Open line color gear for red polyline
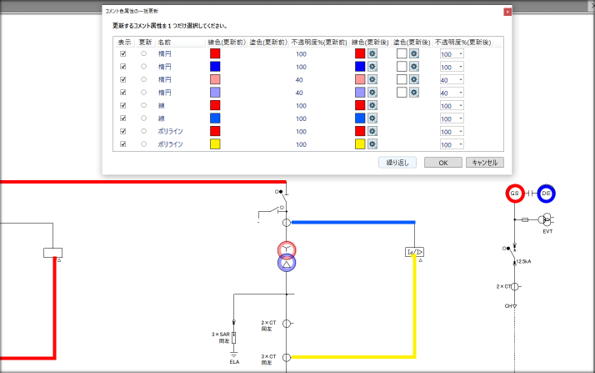This screenshot has width=595, height=373. (x=372, y=131)
